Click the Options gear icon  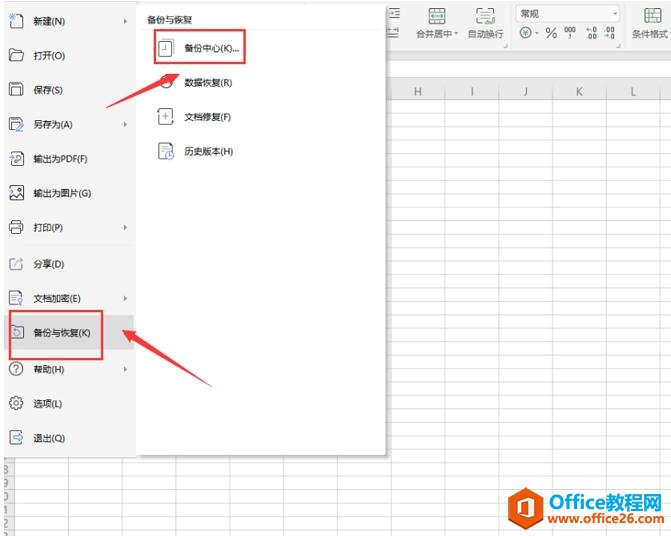16,403
